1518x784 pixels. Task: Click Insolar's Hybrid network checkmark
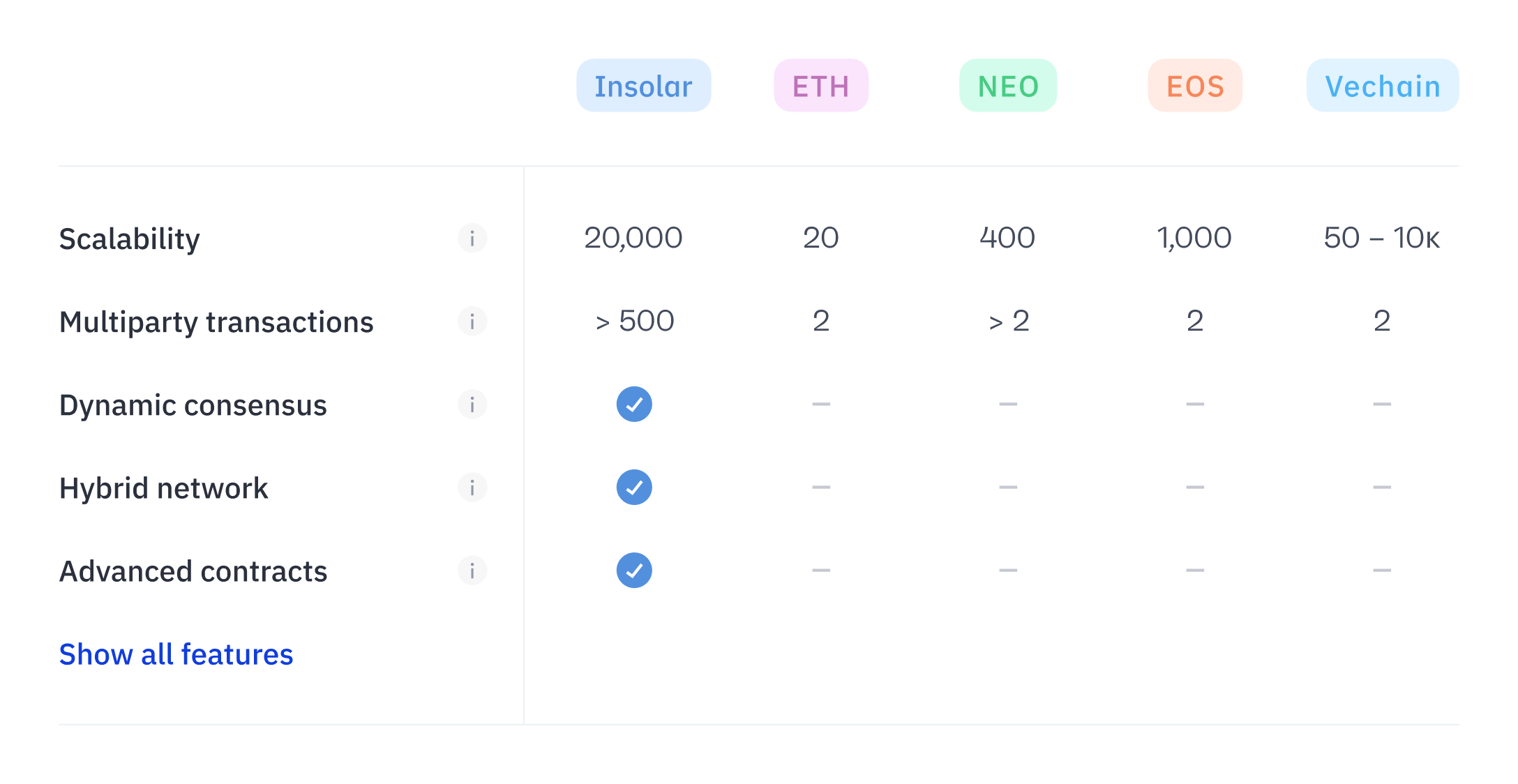point(634,488)
